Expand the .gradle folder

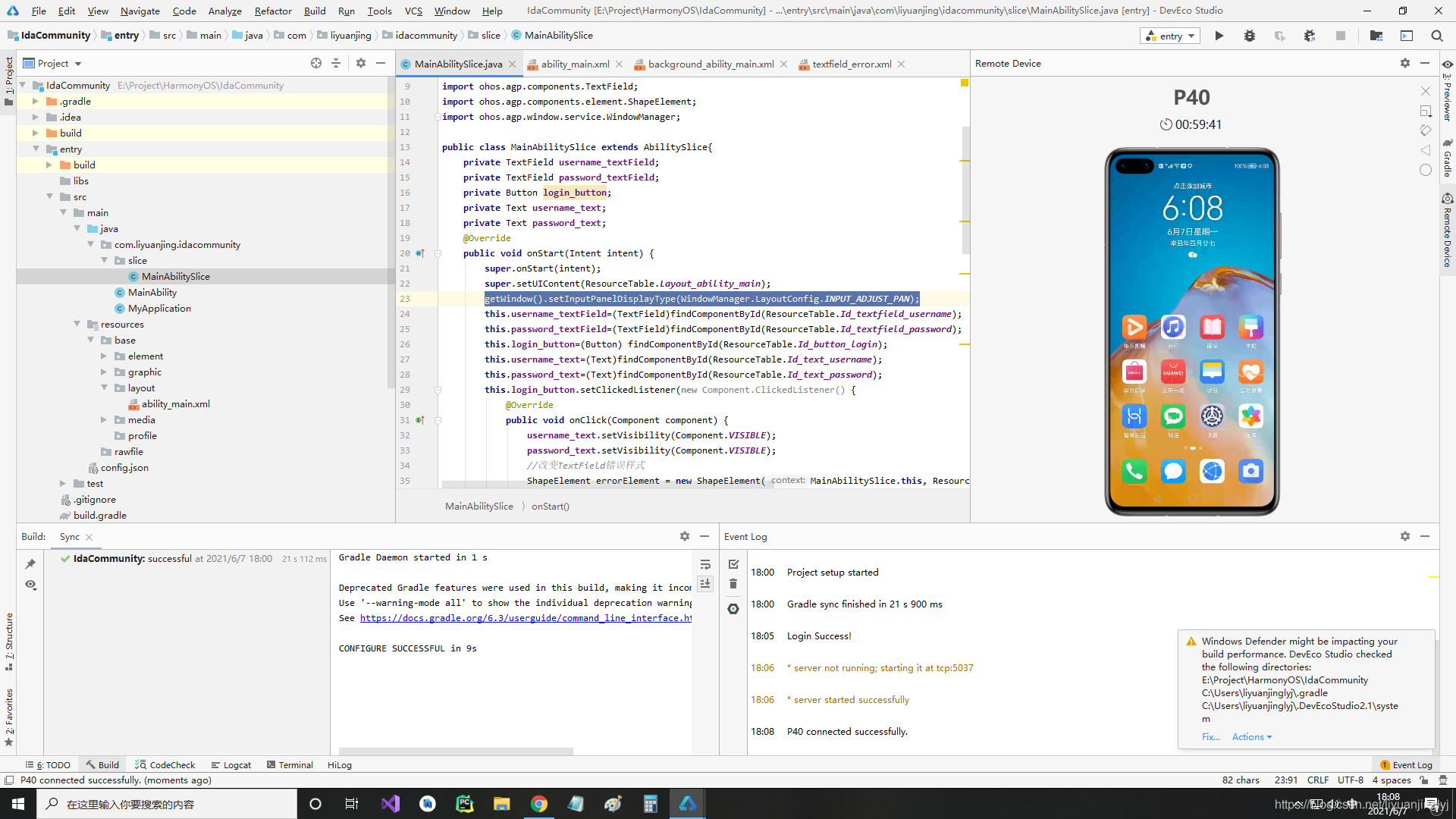35,101
